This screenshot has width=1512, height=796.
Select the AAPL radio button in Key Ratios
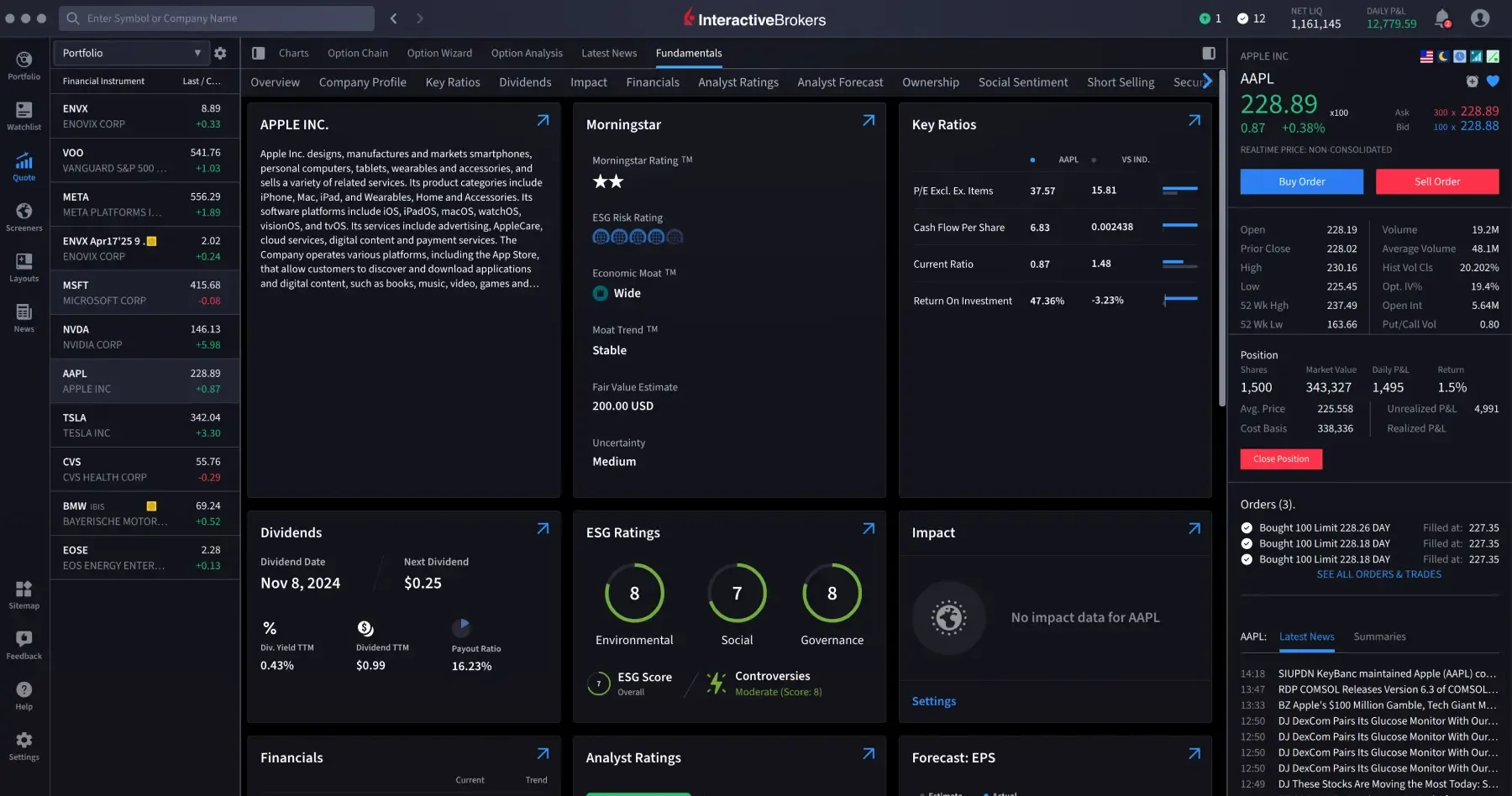[x=1032, y=159]
